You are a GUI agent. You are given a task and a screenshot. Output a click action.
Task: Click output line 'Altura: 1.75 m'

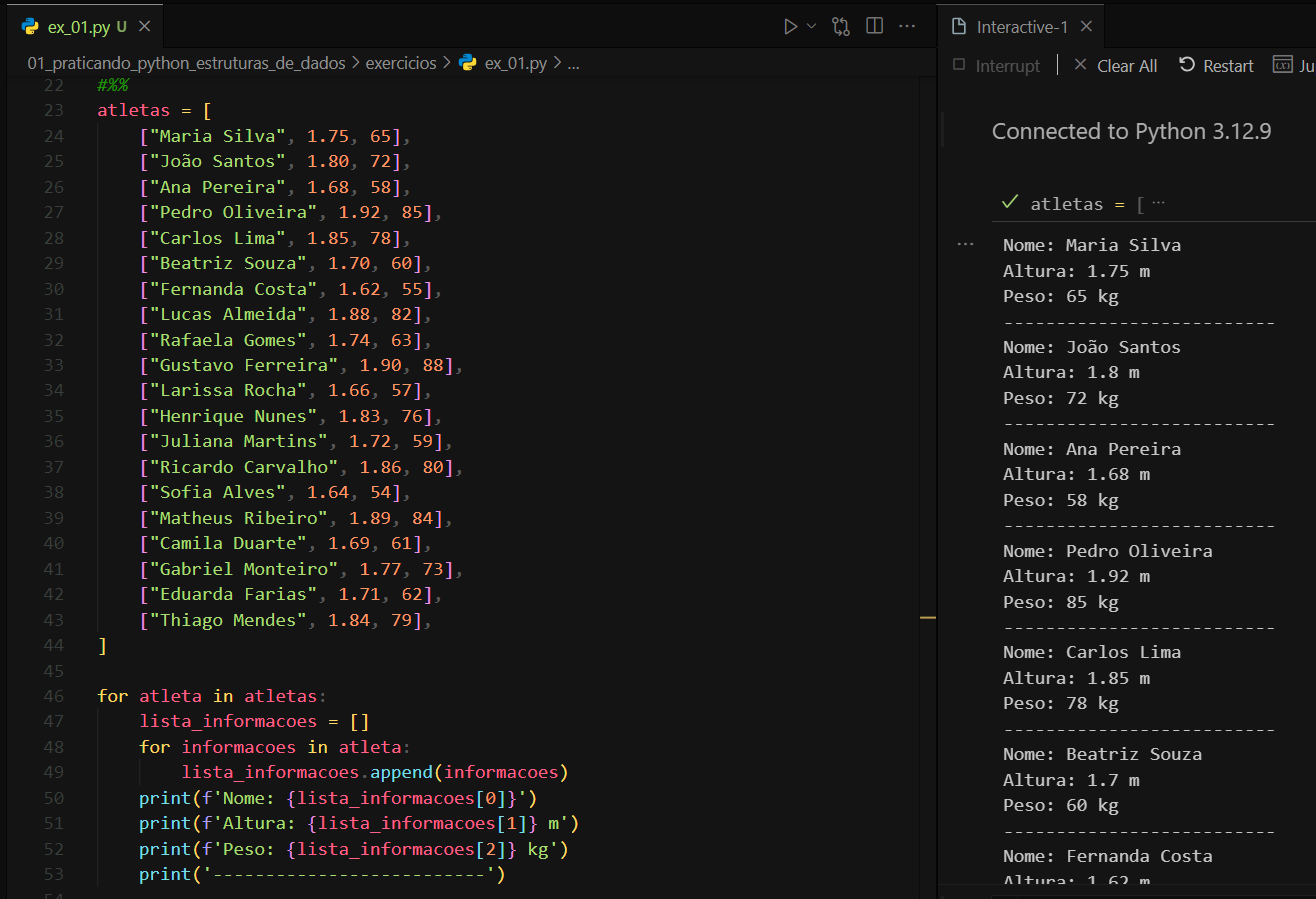1076,270
